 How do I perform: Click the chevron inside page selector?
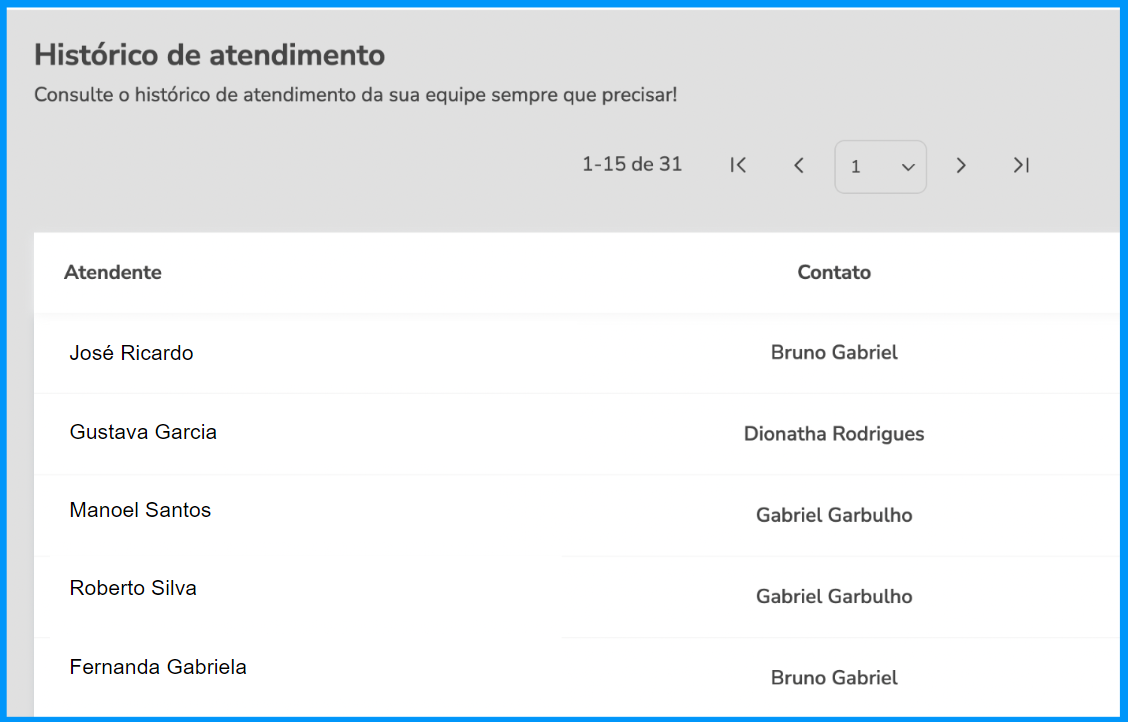click(x=908, y=168)
